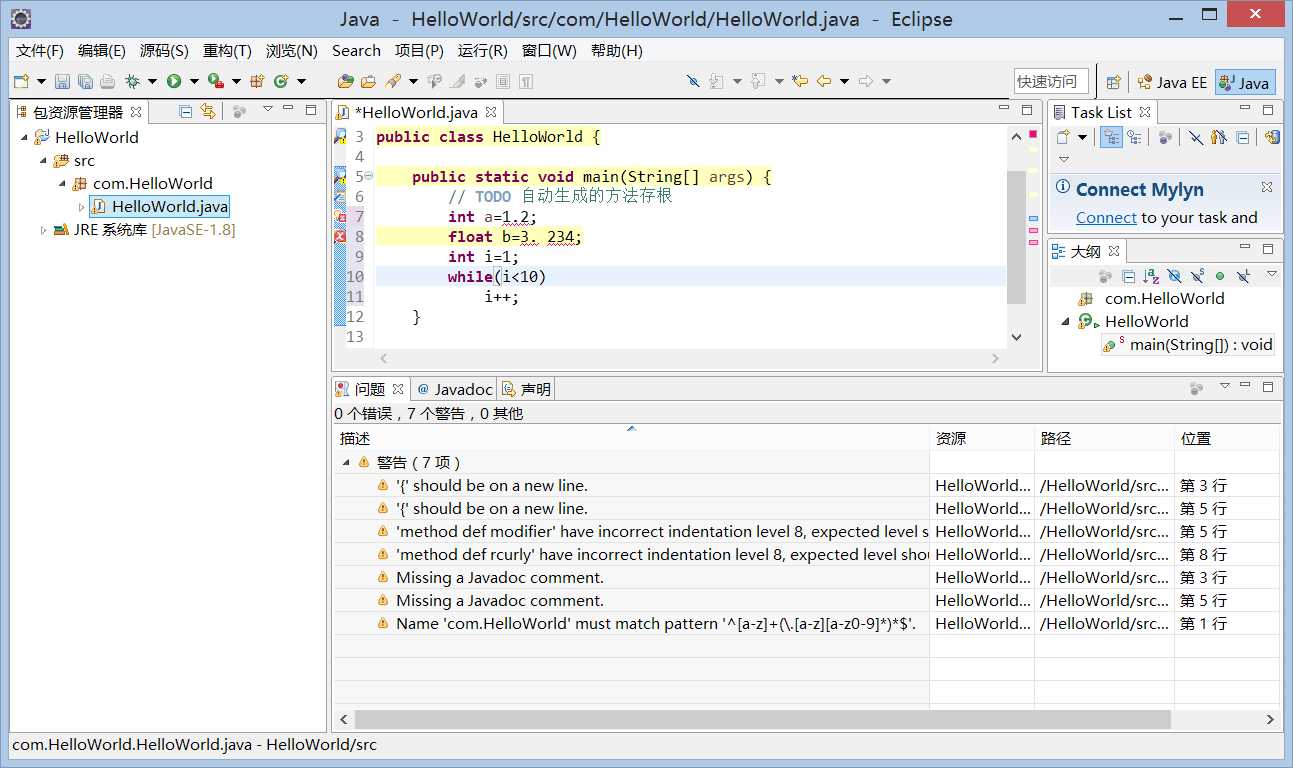Collapse the HelloWorld project tree node
Screen dimensions: 1293x768
(24, 137)
